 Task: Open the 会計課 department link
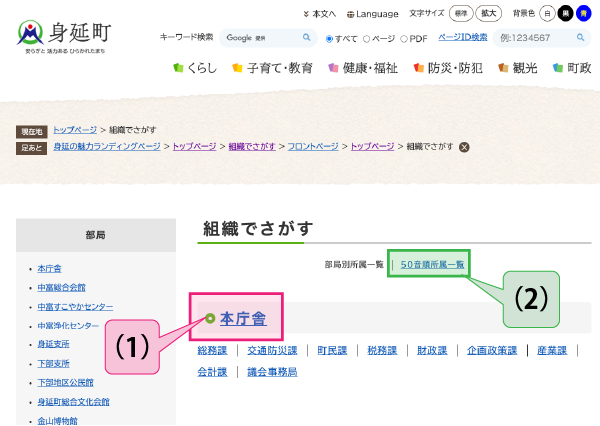coord(212,372)
